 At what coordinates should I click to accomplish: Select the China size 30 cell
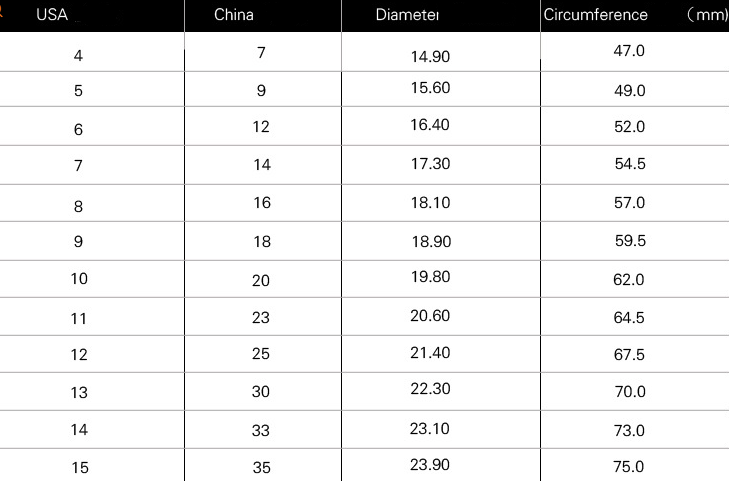[261, 392]
